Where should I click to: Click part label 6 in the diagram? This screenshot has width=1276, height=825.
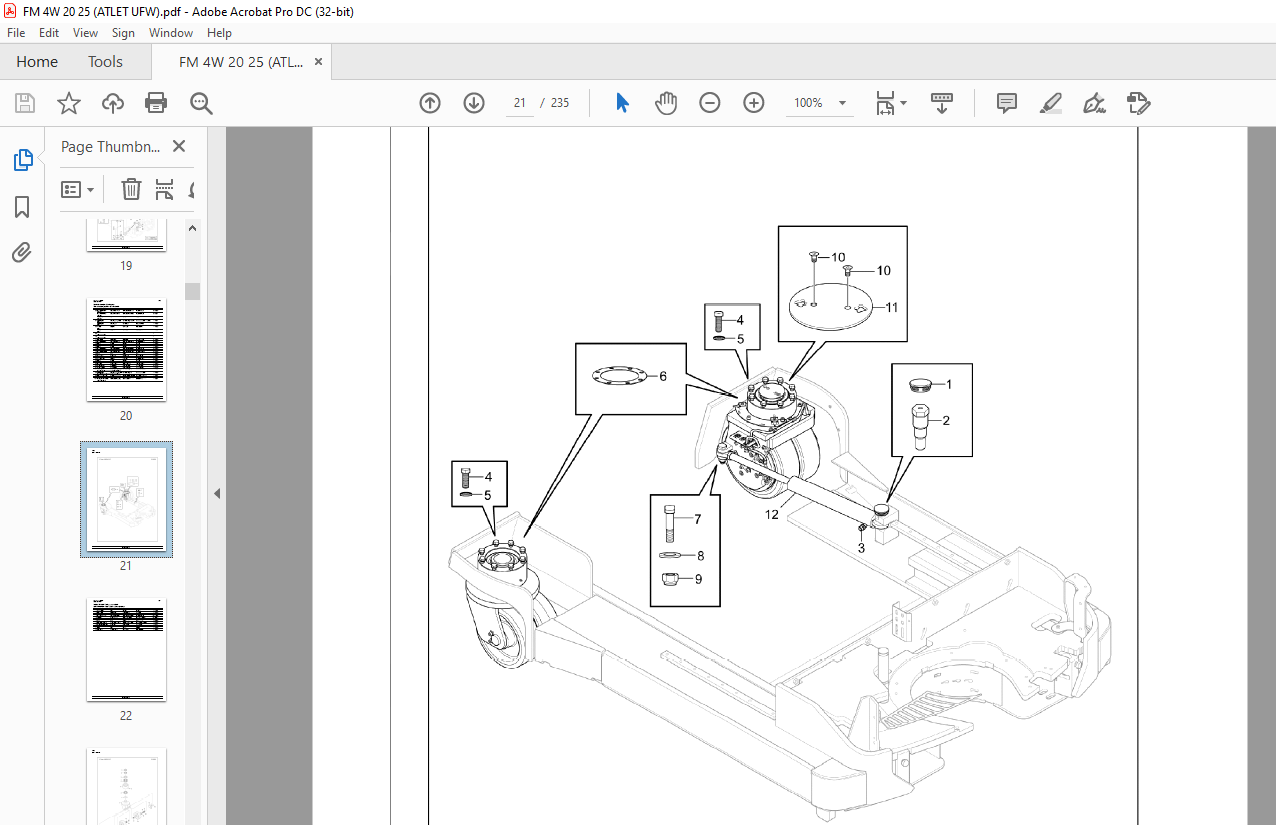click(662, 376)
